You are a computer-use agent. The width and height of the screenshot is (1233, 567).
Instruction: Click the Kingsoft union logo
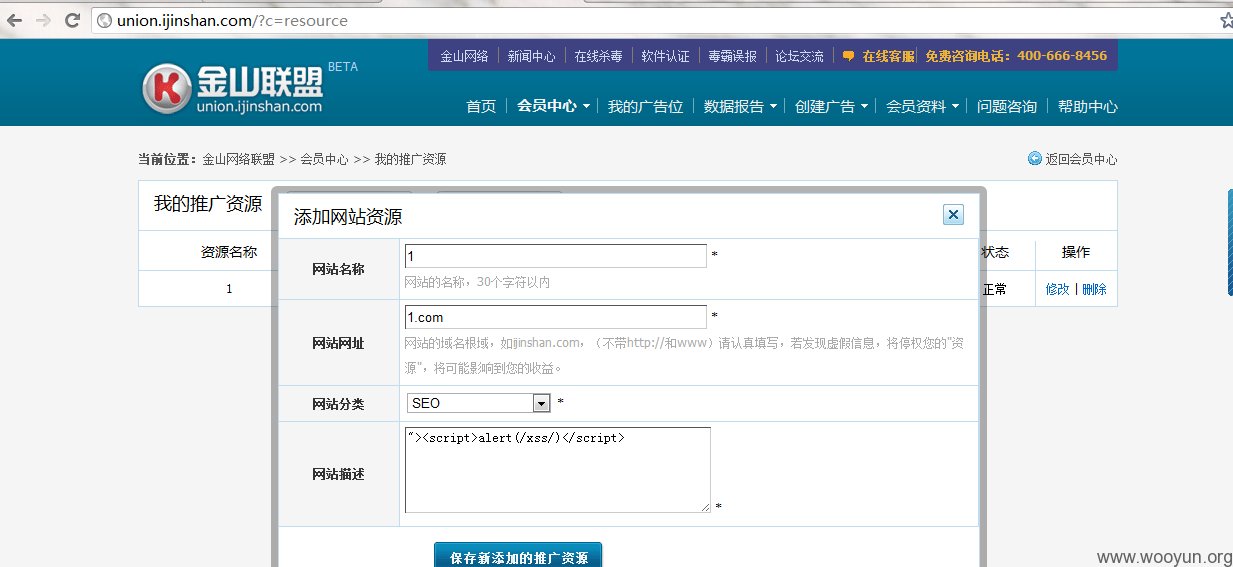pos(232,88)
